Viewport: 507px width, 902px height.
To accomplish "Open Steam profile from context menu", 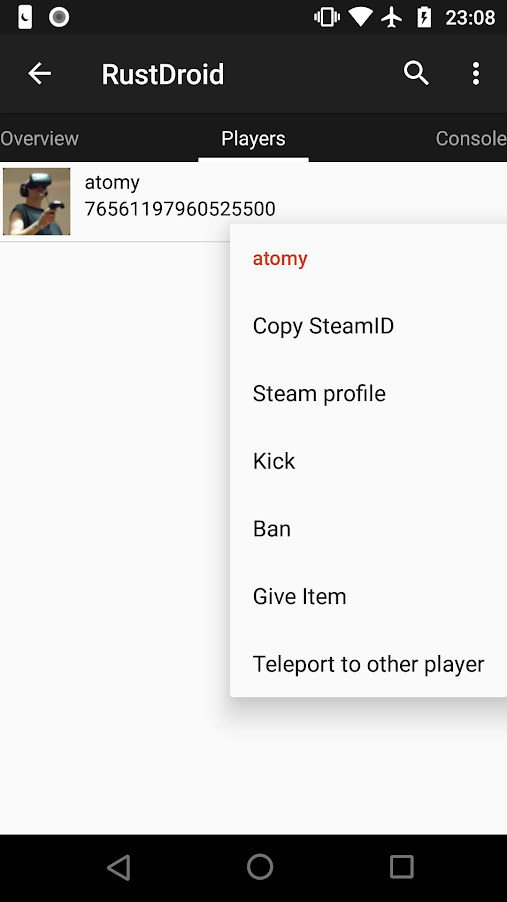I will point(368,393).
